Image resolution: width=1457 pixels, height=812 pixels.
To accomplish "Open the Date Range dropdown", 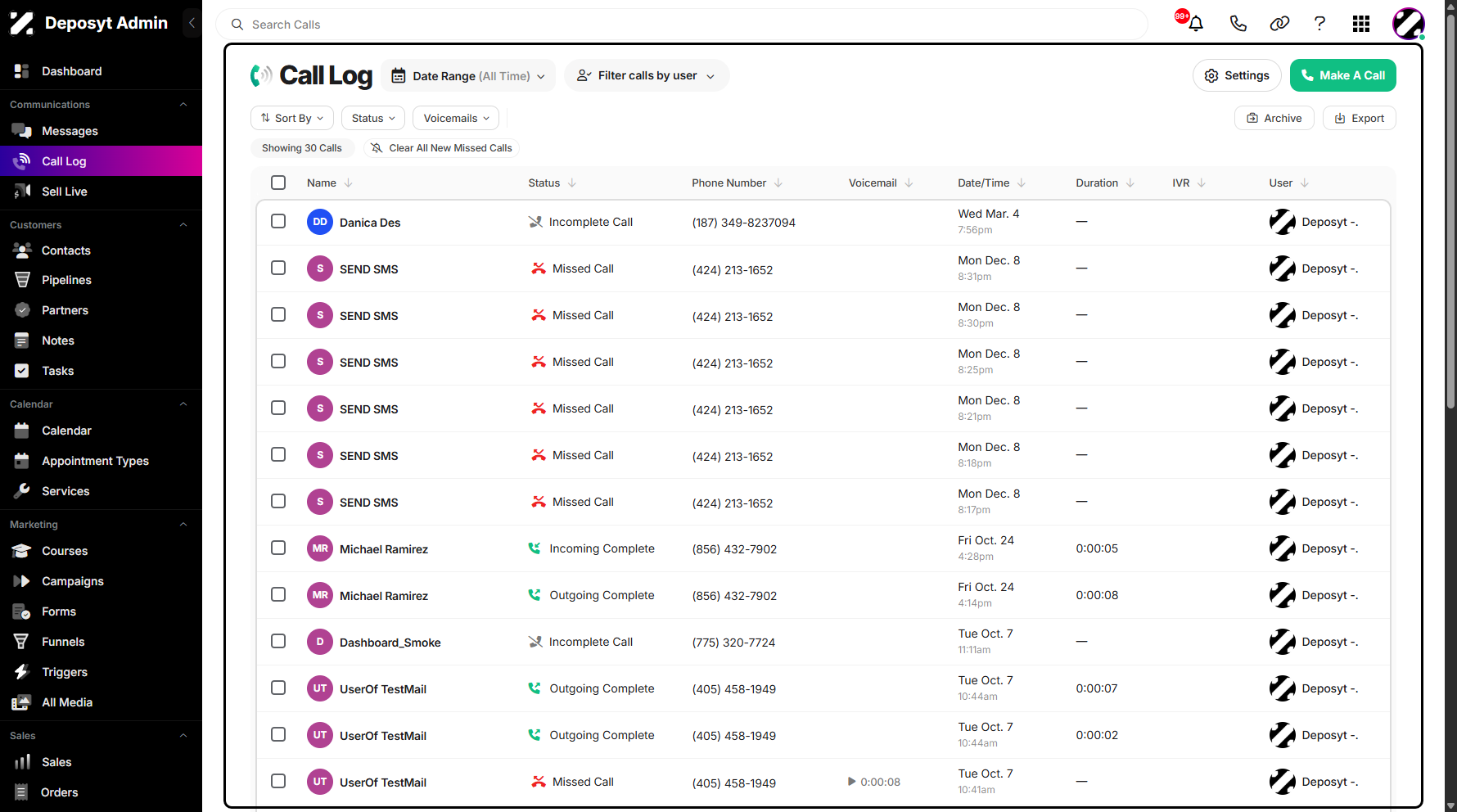I will click(x=468, y=75).
